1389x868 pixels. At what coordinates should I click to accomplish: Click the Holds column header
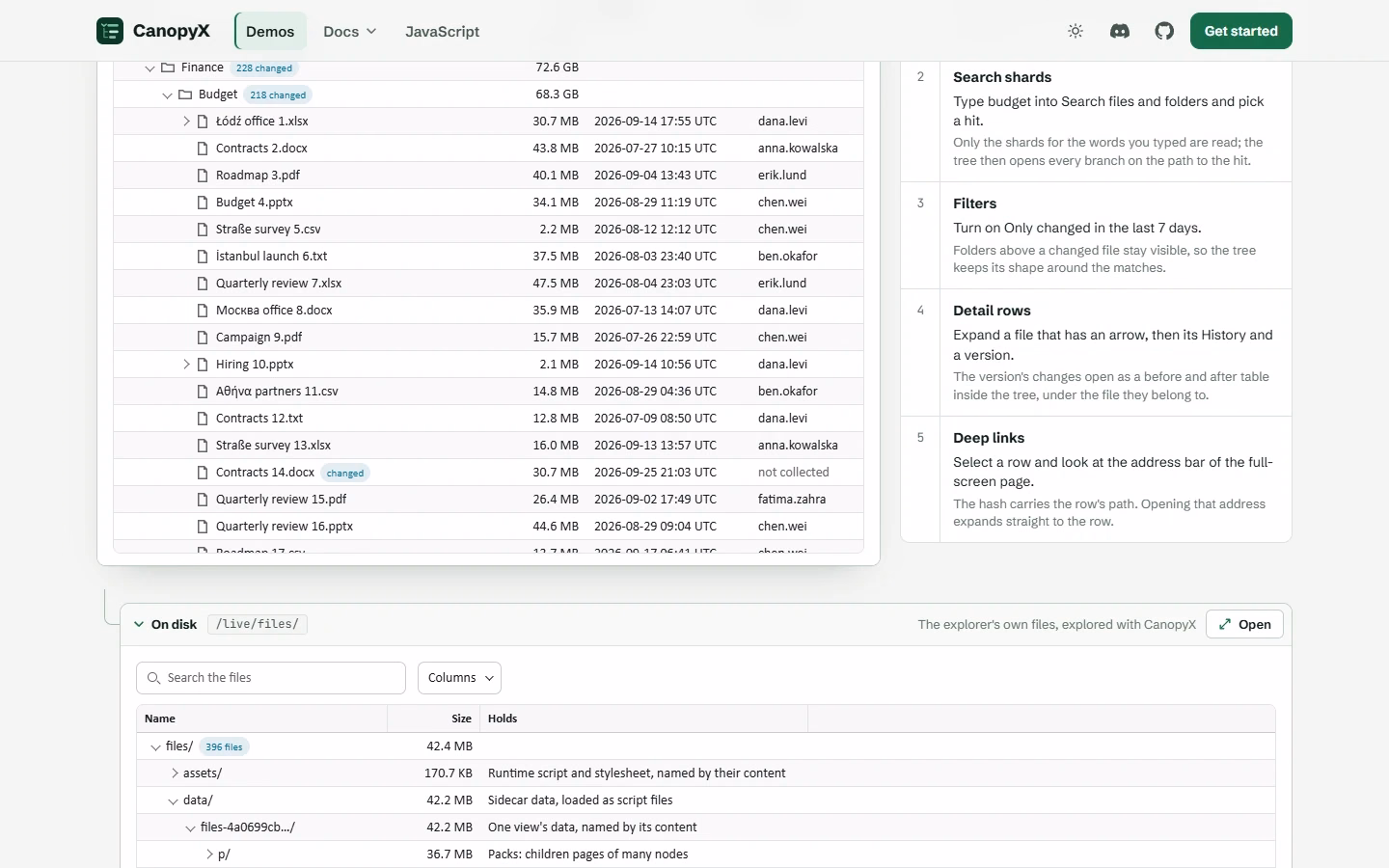(x=643, y=719)
